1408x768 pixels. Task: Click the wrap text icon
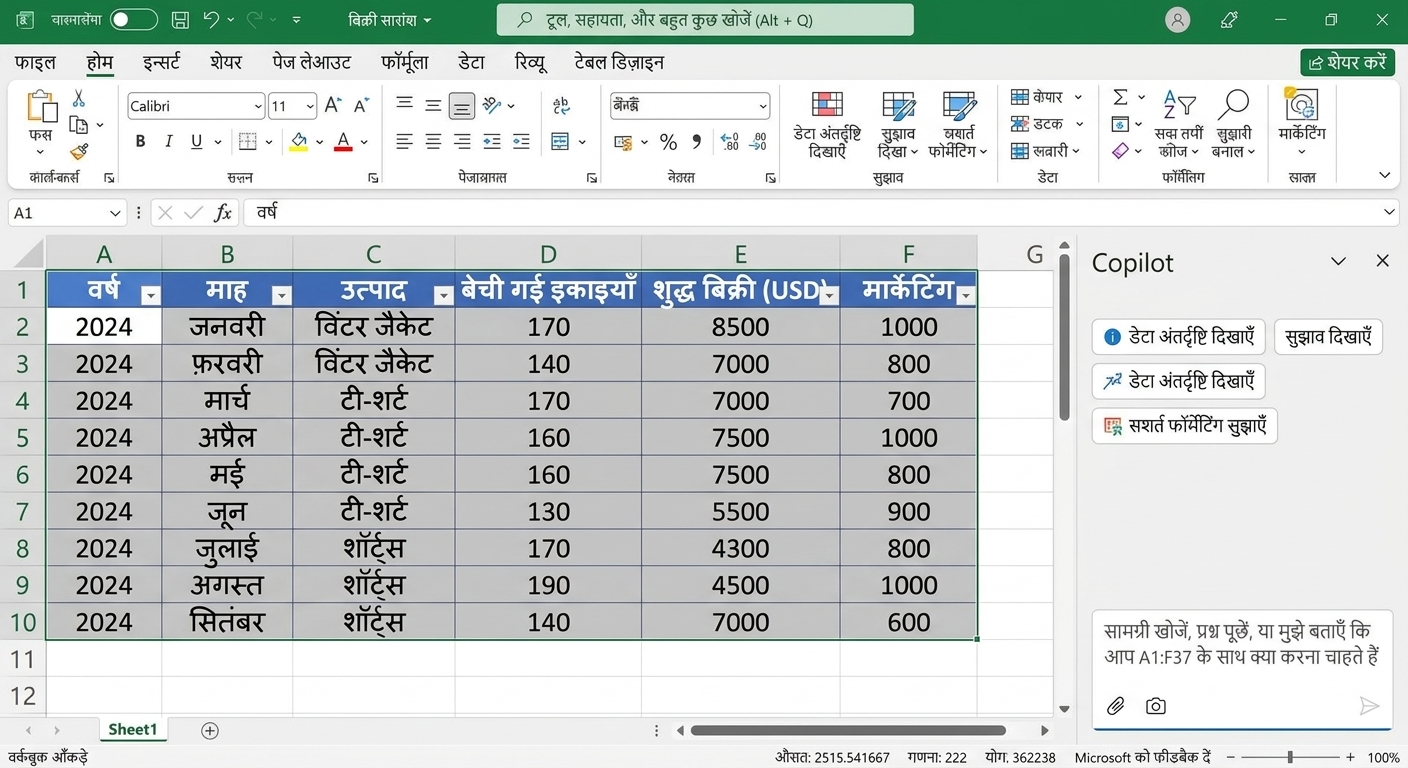pyautogui.click(x=561, y=105)
